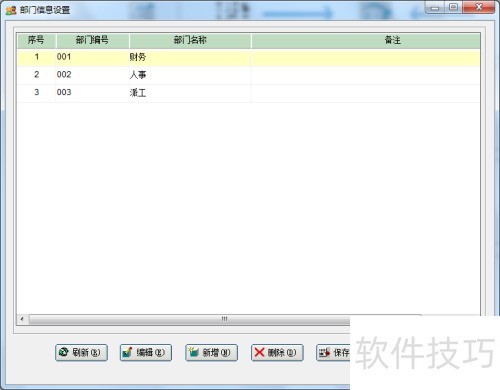Viewport: 500px width, 390px height.
Task: Sort by the 部门名称 column header
Action: [x=190, y=41]
